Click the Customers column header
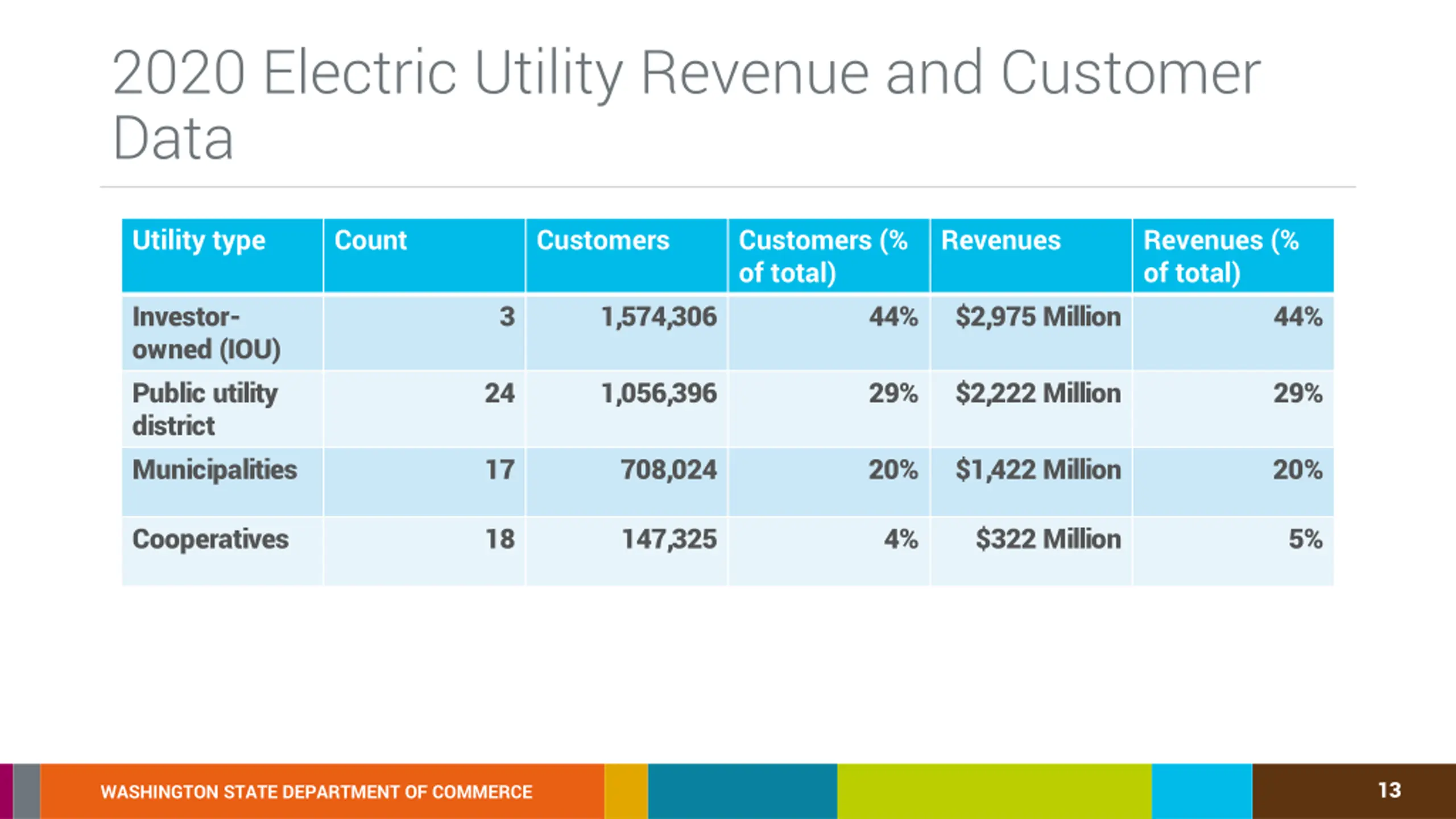 [x=626, y=255]
